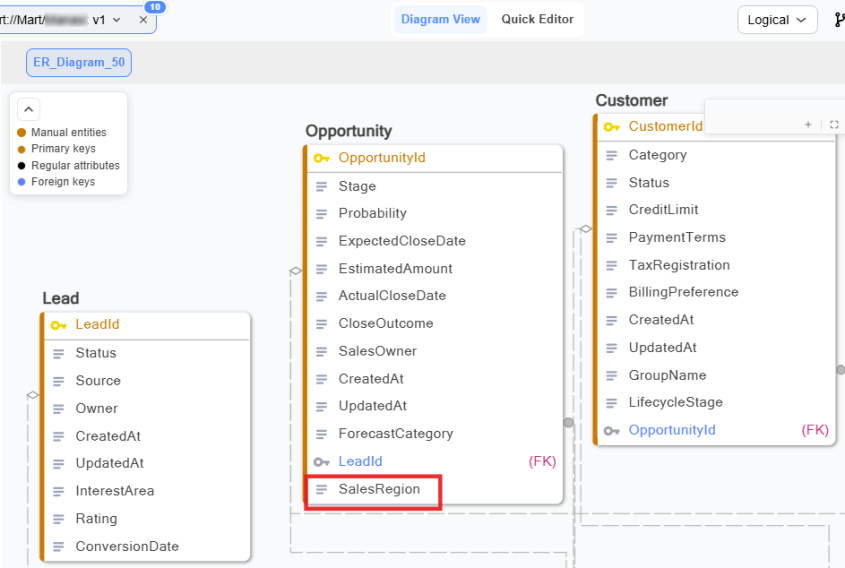The image size is (845, 568).
Task: Select UpdatedAt in the Customer entity
Action: [x=662, y=348]
